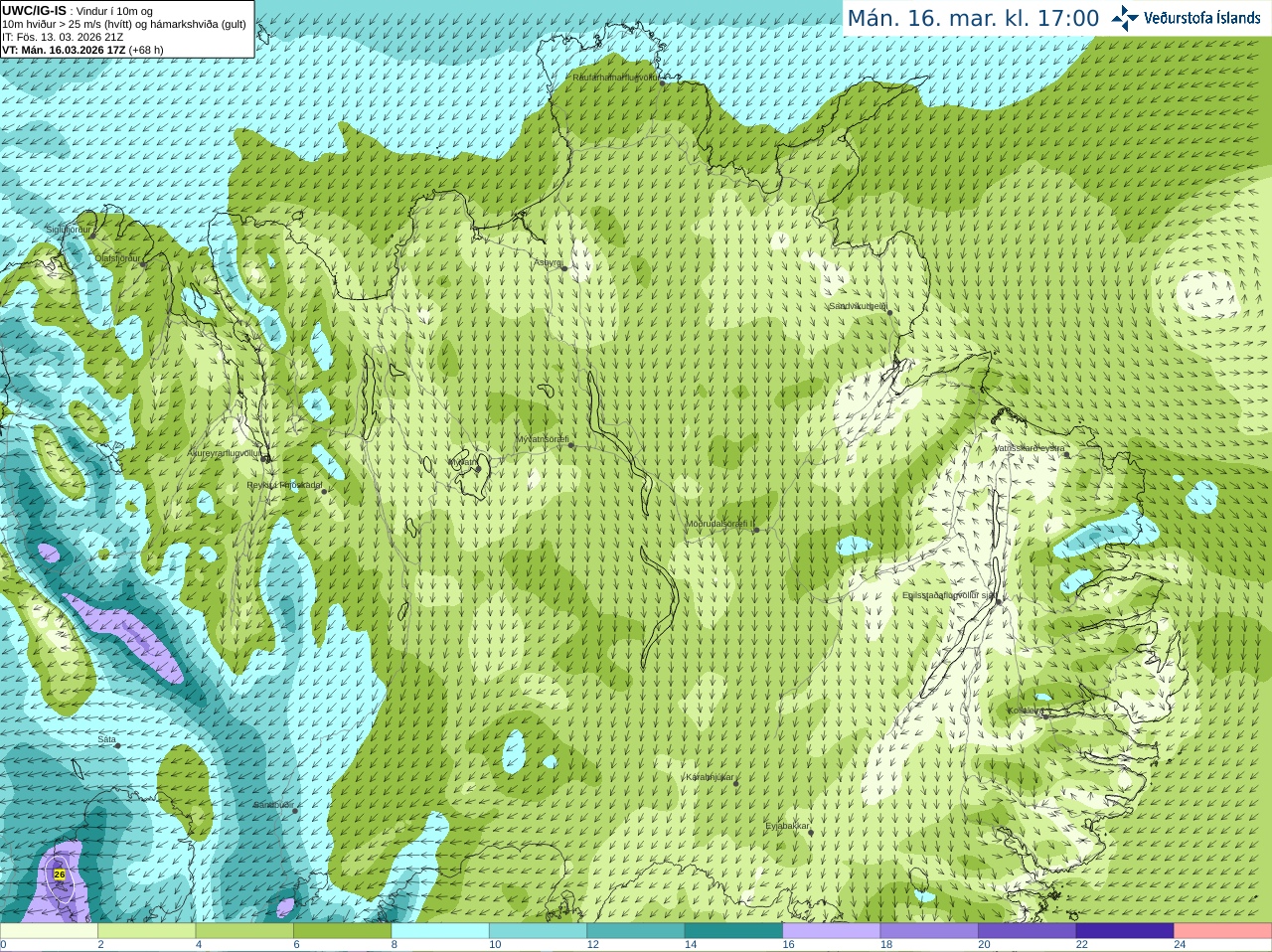
Task: Pick the 8–10 m/s light cyan swatch
Action: point(440,931)
